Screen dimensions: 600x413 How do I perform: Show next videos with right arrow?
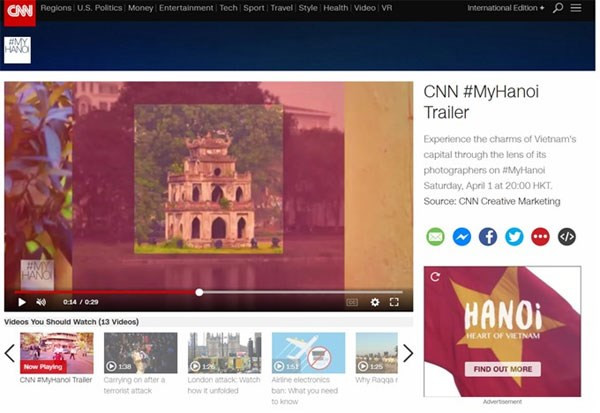[x=407, y=353]
